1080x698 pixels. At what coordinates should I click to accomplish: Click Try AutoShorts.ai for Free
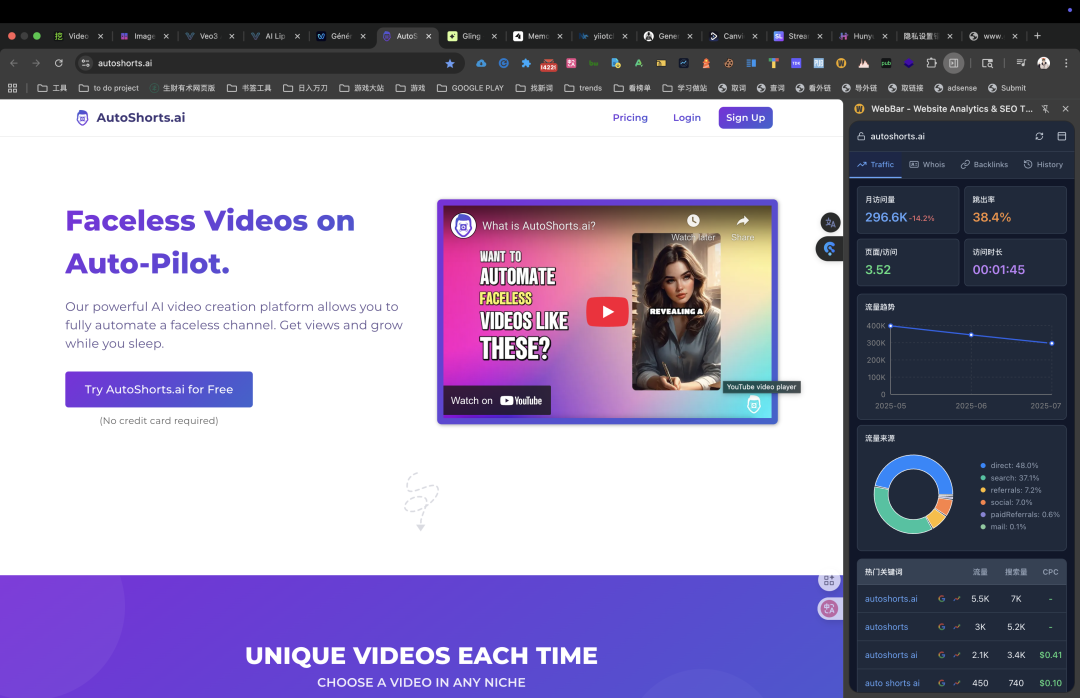point(159,389)
